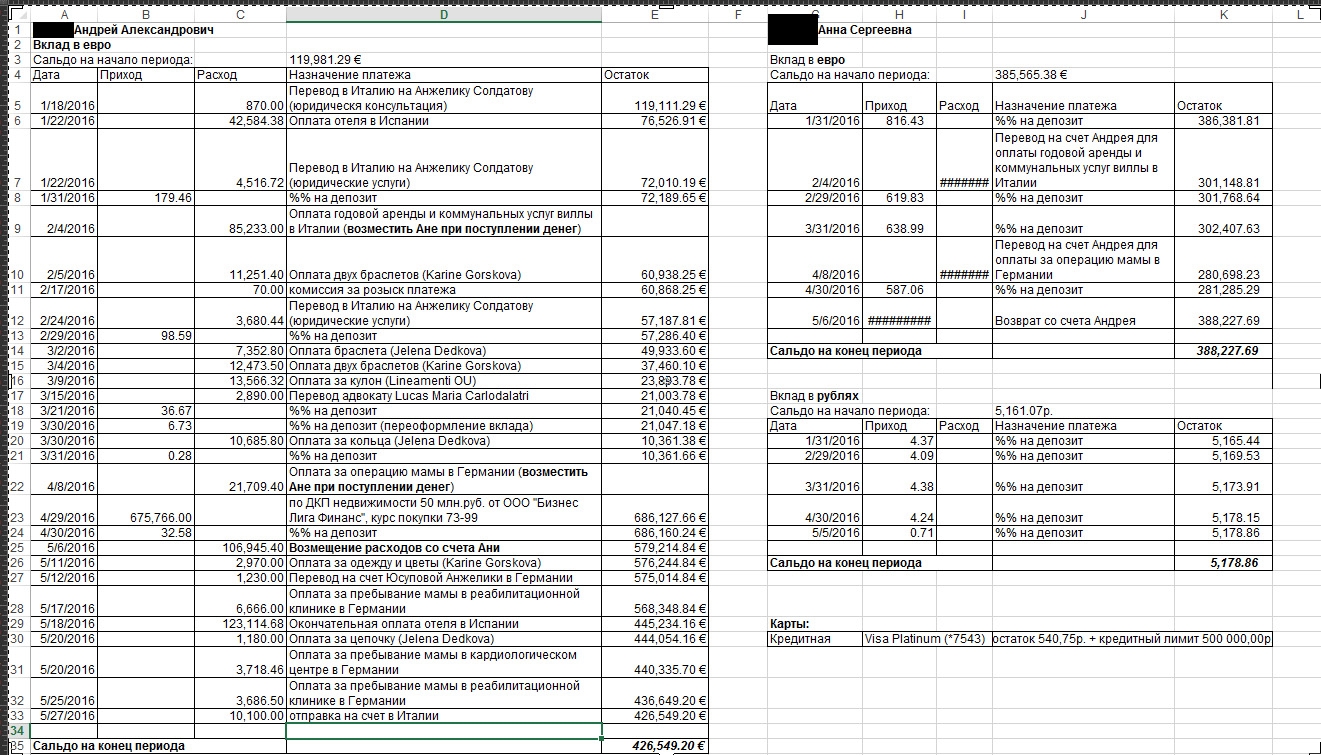
Task: Click the "Вклад в рублях" heading cell
Action: click(x=814, y=396)
